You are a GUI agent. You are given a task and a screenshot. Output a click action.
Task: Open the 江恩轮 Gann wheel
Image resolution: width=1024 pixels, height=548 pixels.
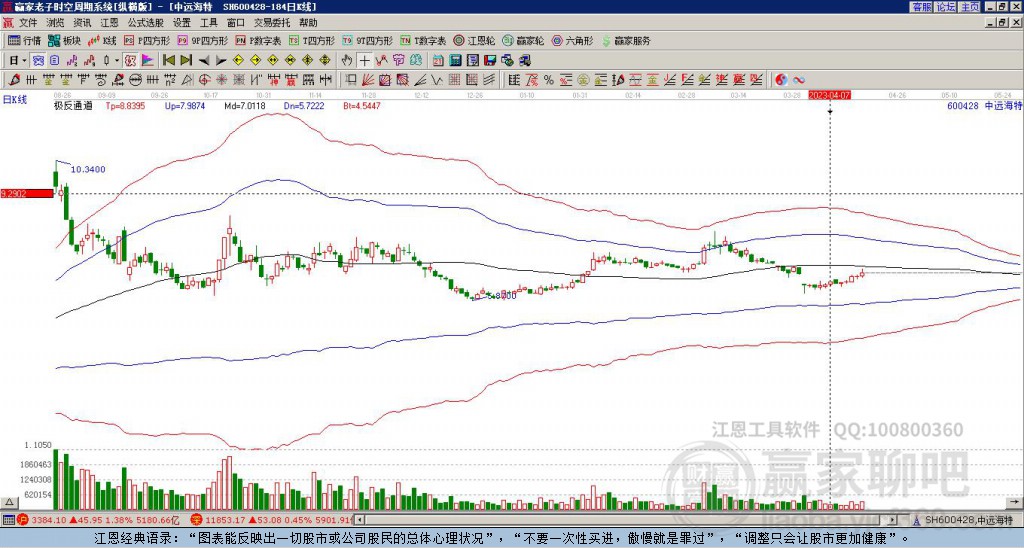pyautogui.click(x=474, y=40)
